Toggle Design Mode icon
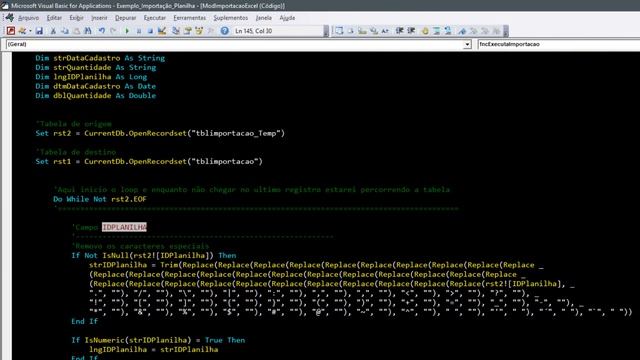The image size is (640, 360). point(162,31)
